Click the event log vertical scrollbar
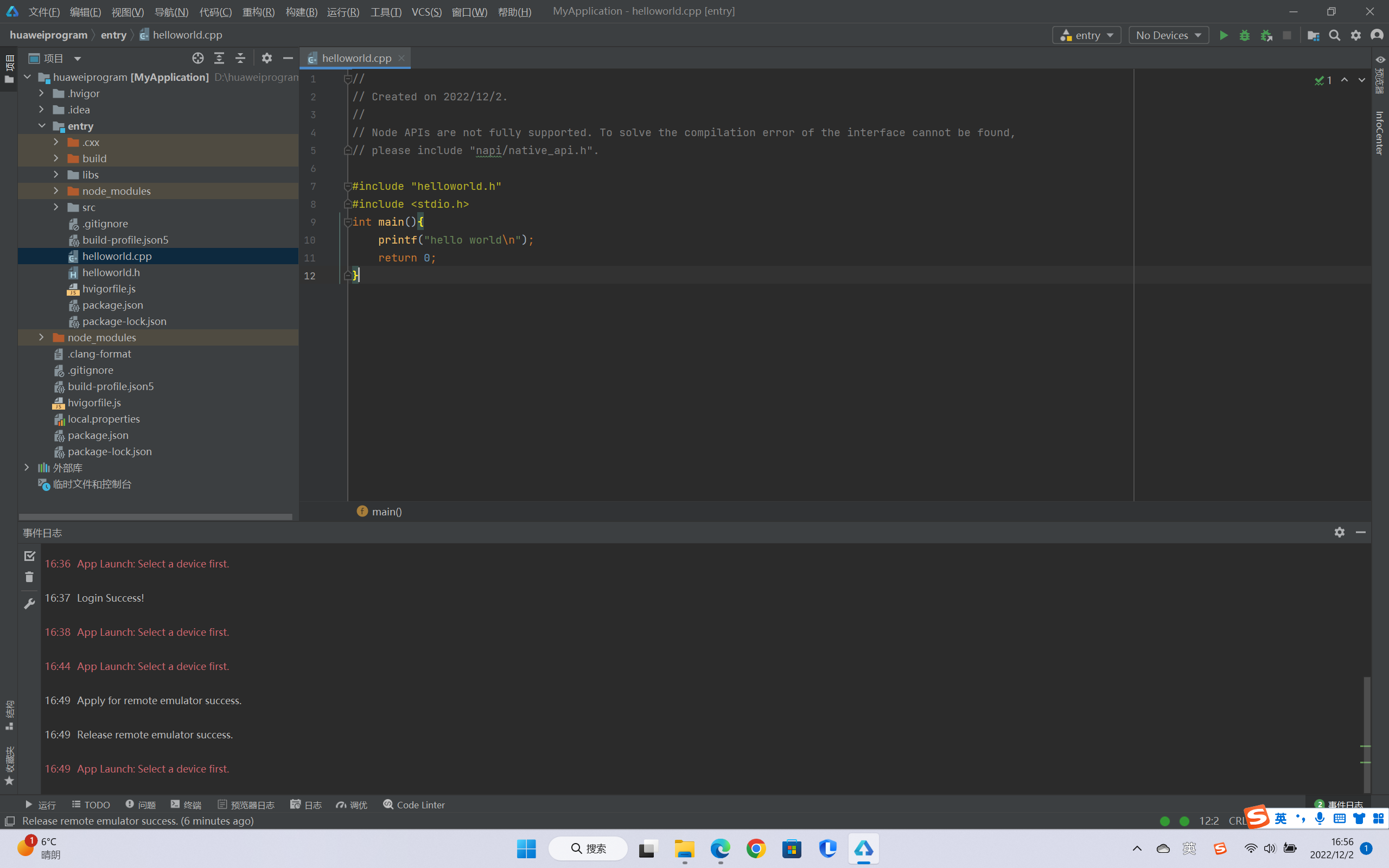This screenshot has height=868, width=1389. point(1367,733)
